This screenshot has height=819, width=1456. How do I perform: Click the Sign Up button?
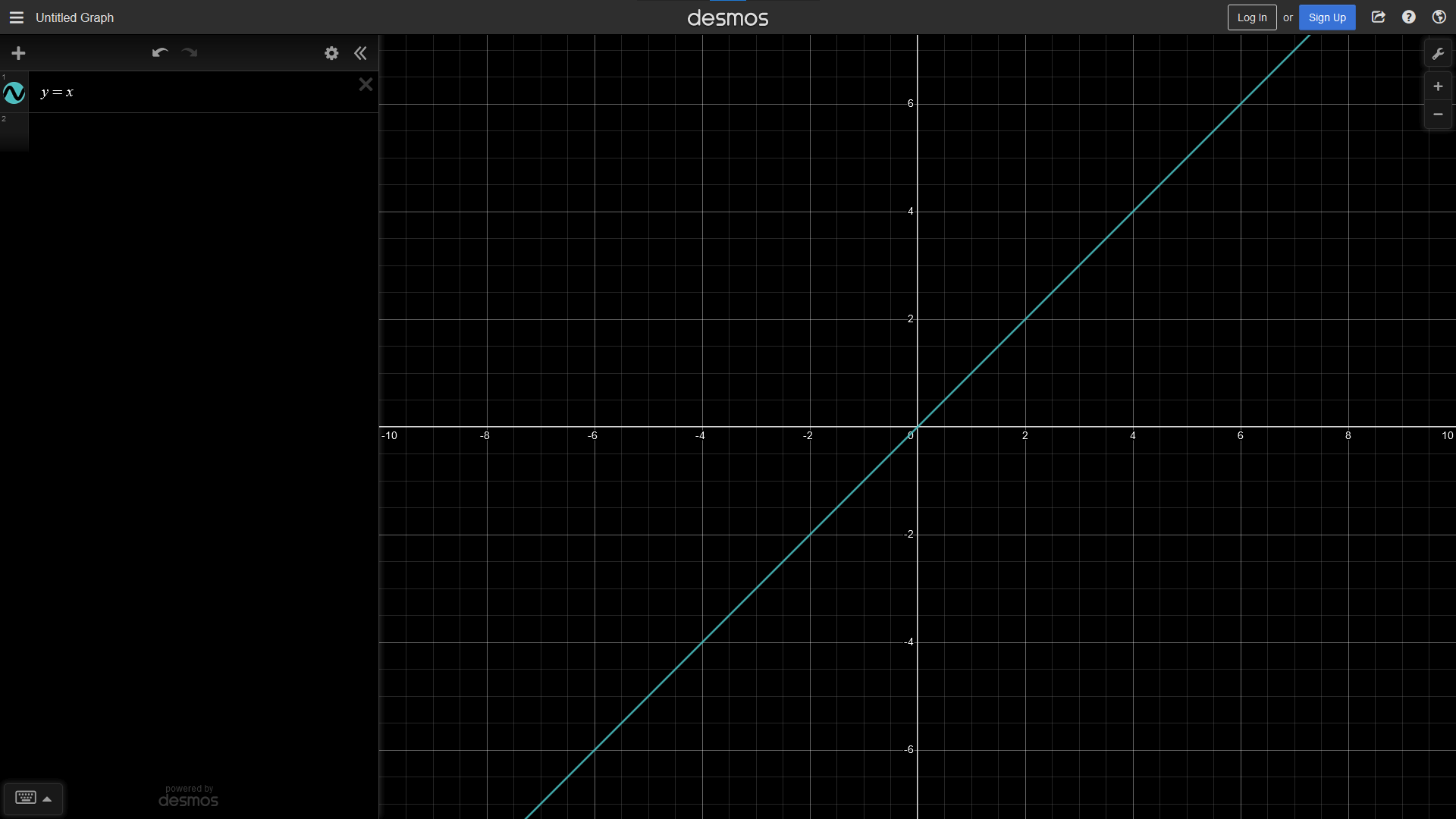(1326, 17)
